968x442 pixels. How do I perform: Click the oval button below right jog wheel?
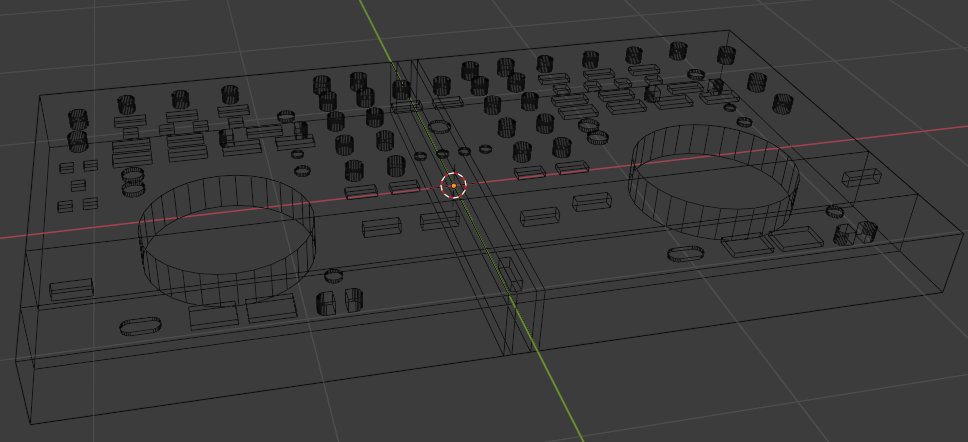tap(685, 254)
